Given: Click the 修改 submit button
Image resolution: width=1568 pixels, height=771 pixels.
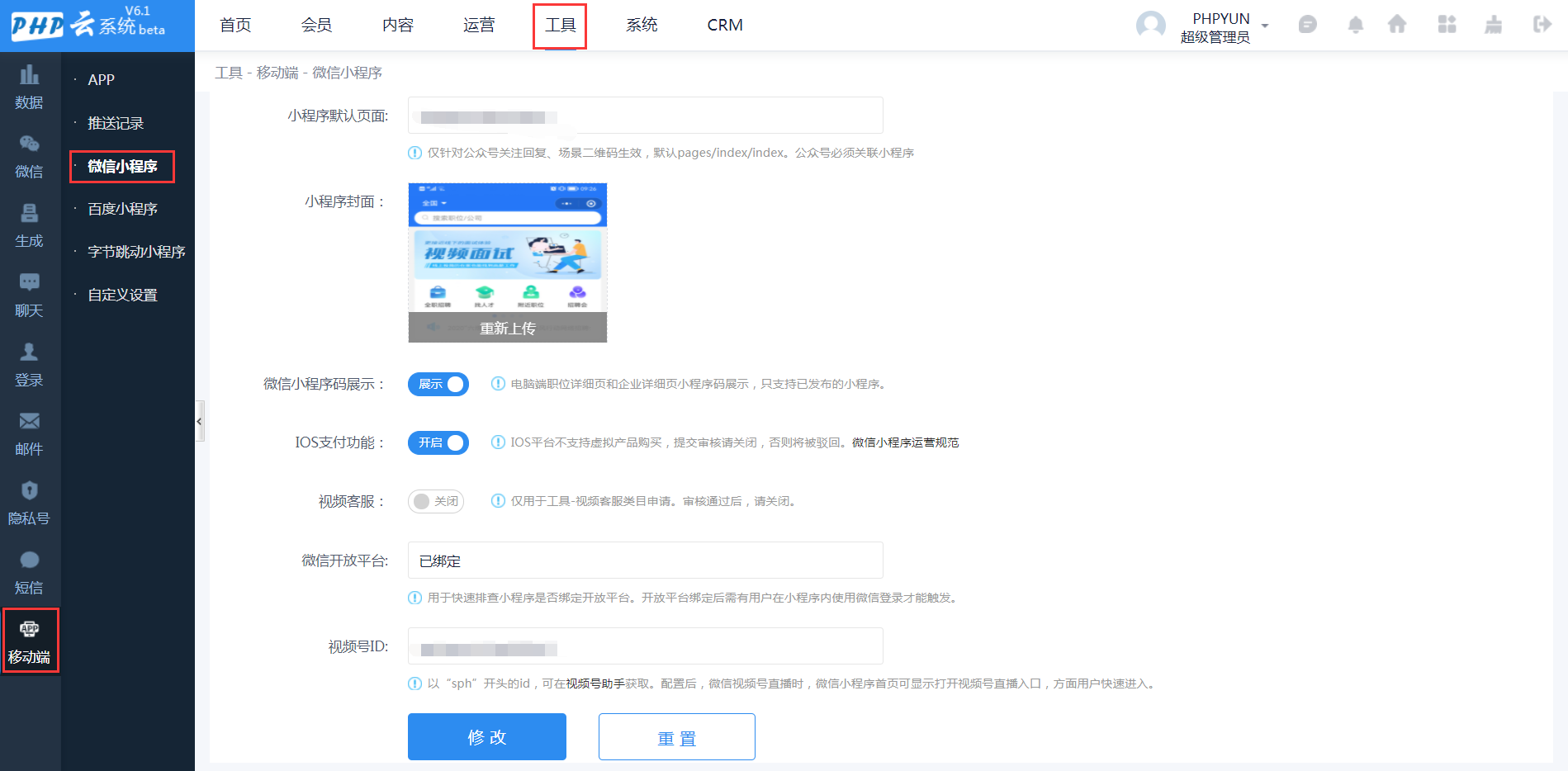Looking at the screenshot, I should 487,736.
